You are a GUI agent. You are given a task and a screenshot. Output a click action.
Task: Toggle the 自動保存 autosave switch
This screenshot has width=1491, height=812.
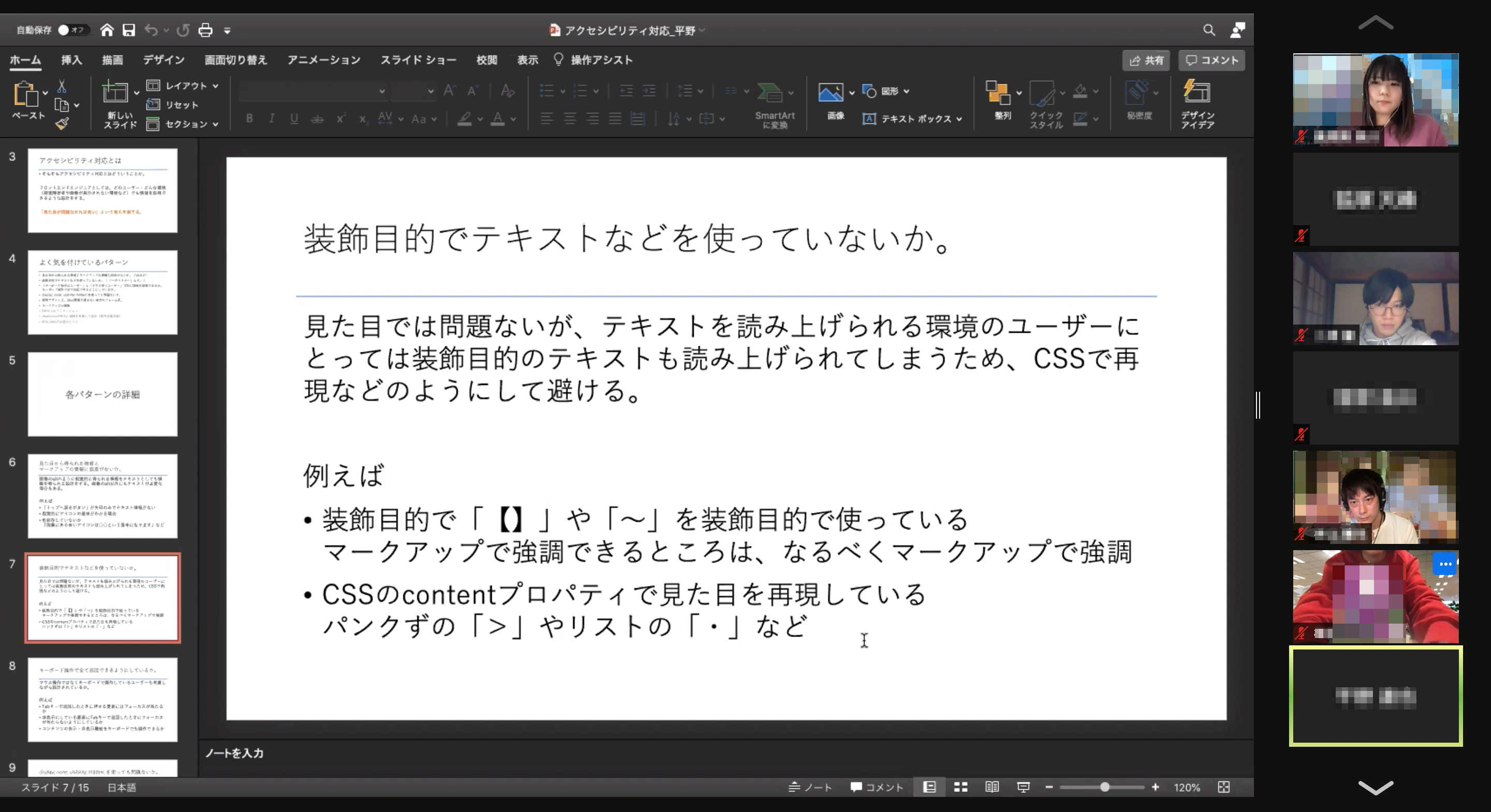click(73, 29)
